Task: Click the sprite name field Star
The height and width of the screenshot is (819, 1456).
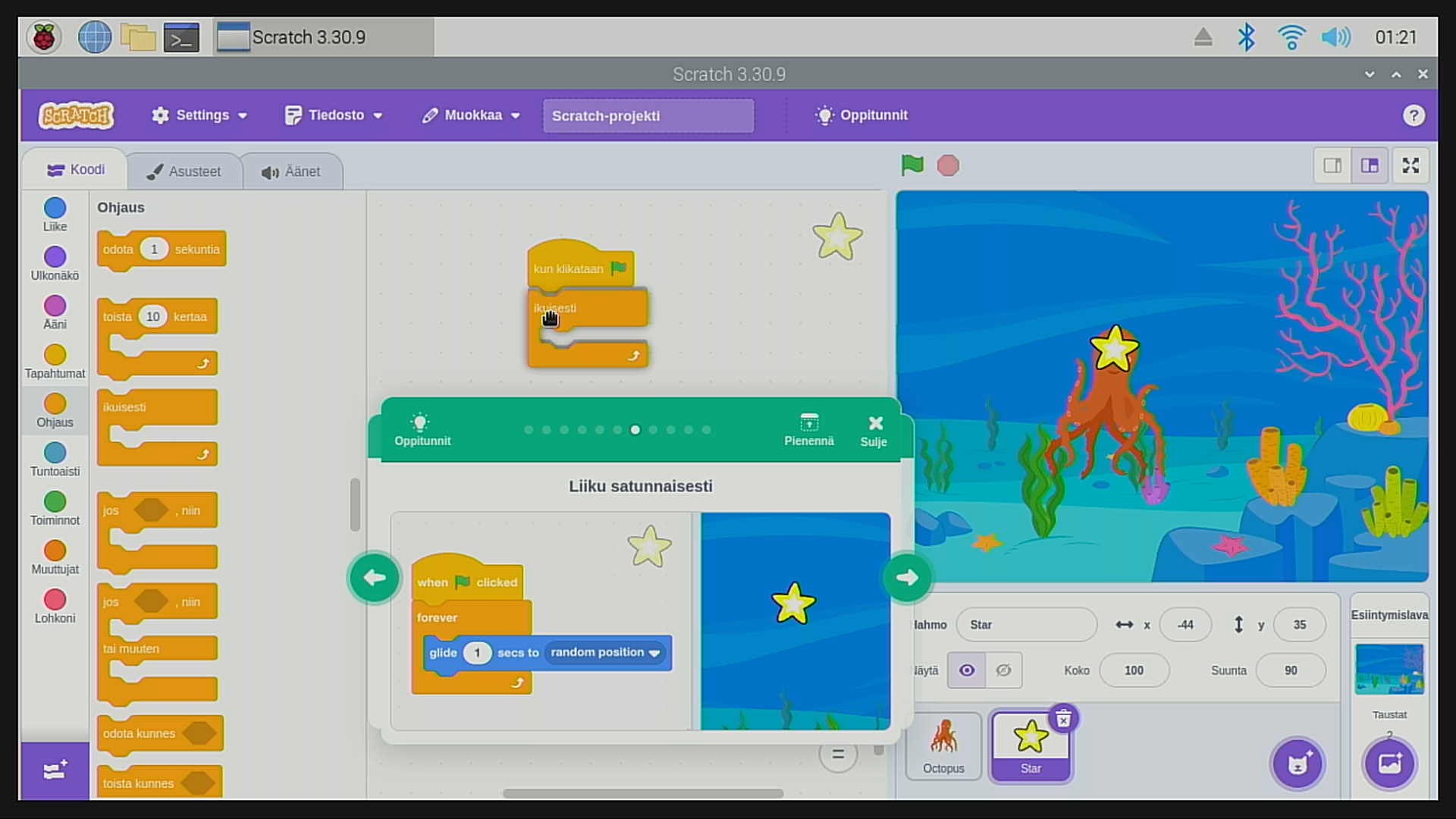Action: [x=1027, y=625]
